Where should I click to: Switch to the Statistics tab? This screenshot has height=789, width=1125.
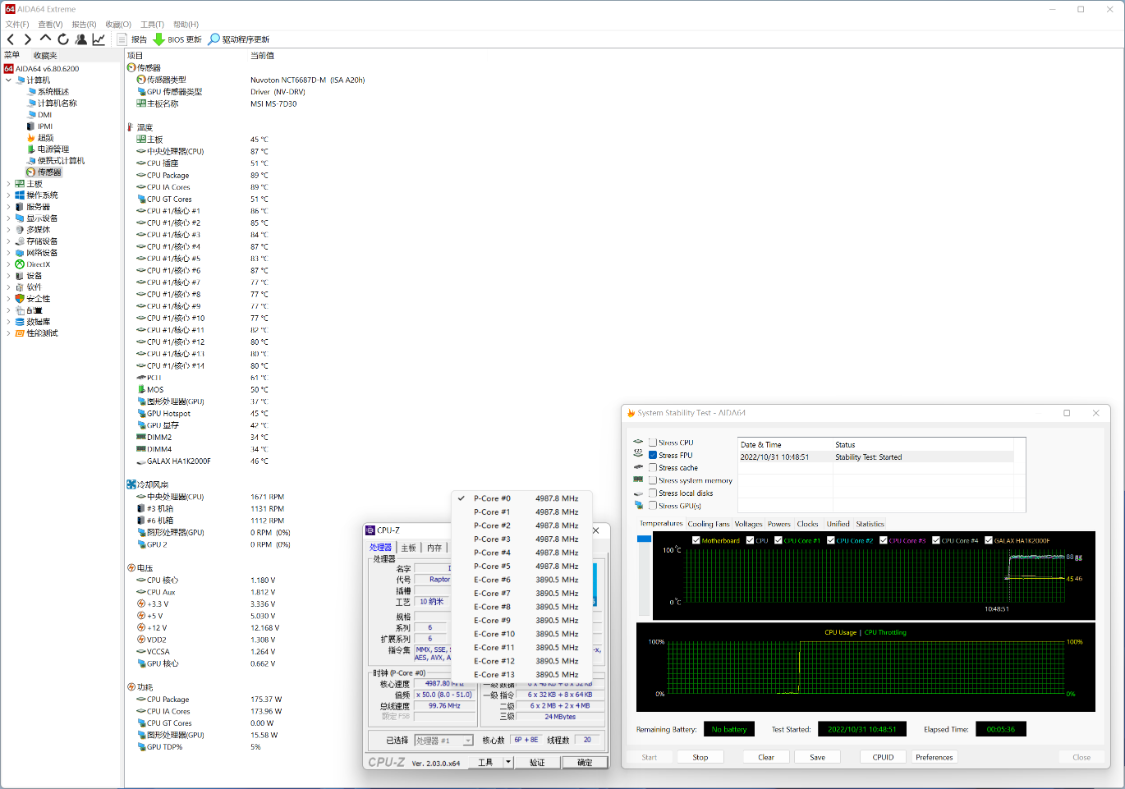pyautogui.click(x=870, y=524)
